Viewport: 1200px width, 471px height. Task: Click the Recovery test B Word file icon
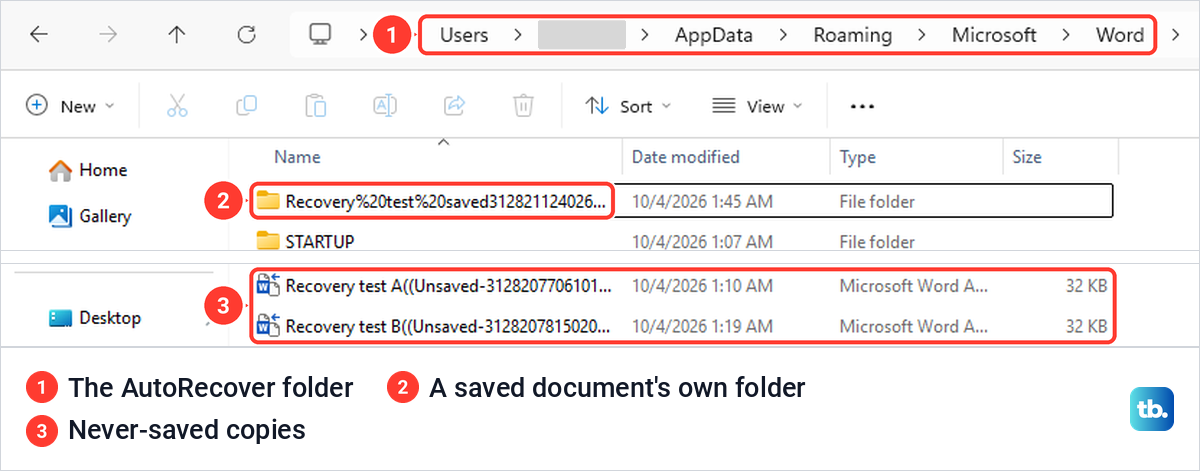pyautogui.click(x=268, y=326)
